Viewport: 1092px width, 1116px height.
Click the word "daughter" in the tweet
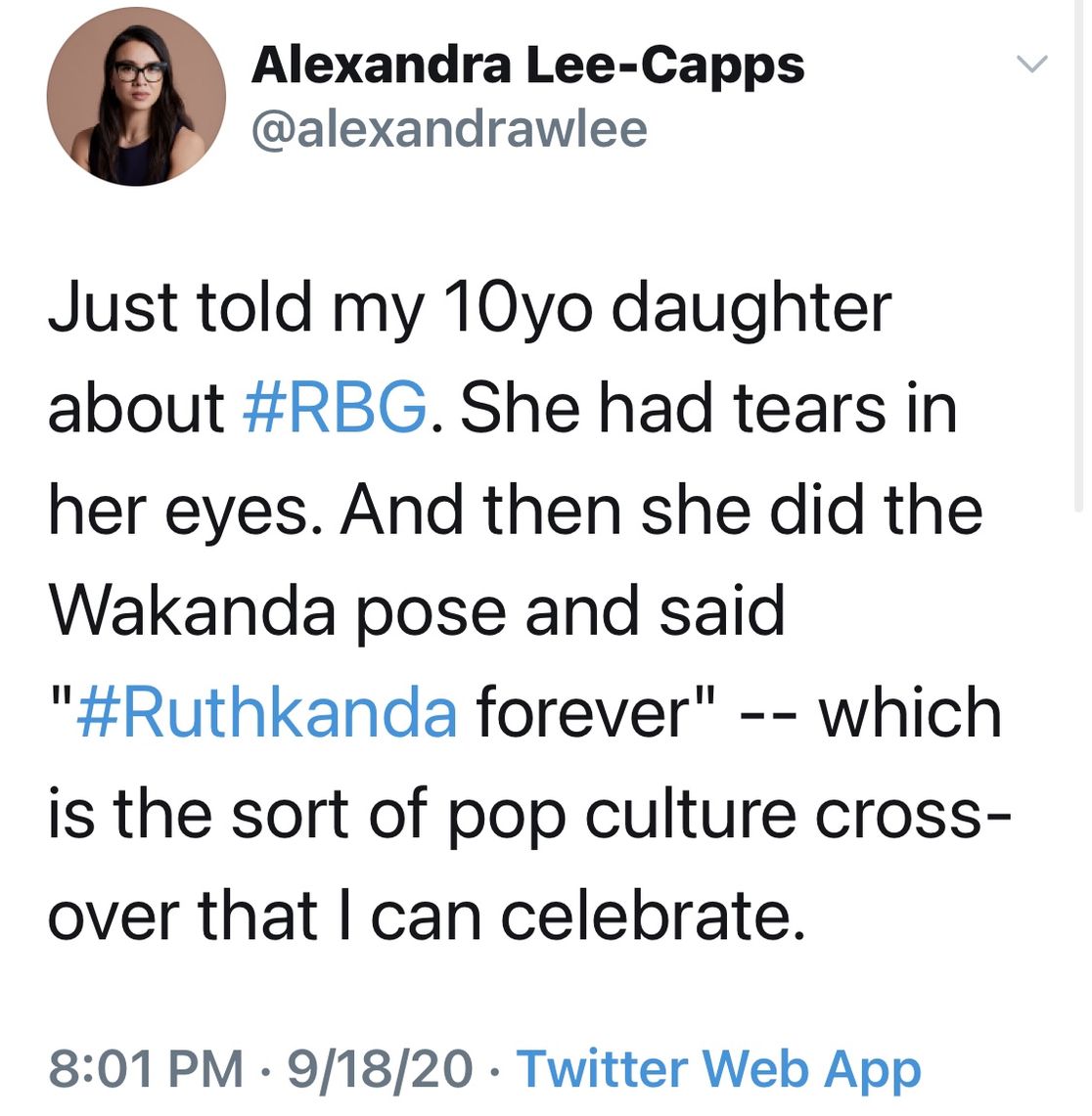[751, 307]
